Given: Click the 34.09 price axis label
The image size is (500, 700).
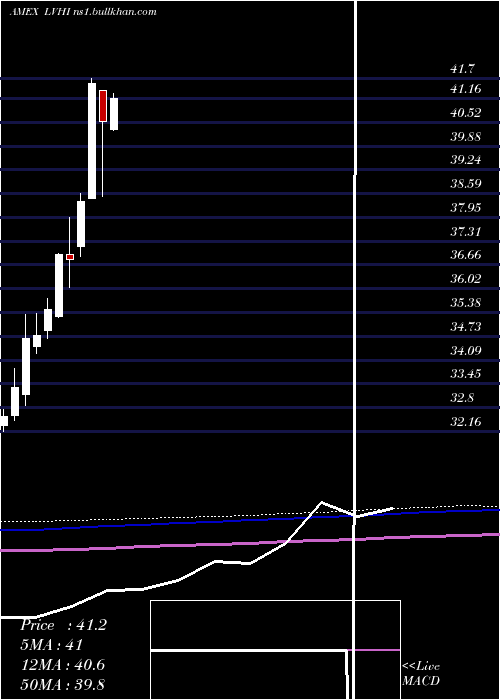Looking at the screenshot, I should 466,350.
